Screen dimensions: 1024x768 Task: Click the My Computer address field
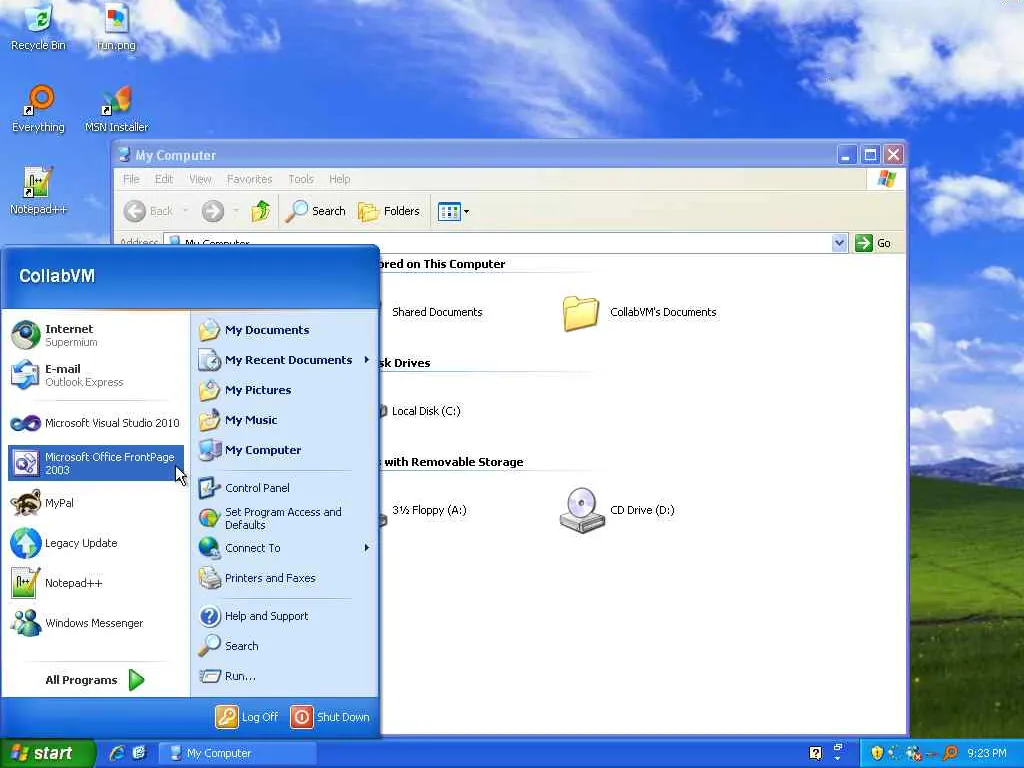coord(498,243)
